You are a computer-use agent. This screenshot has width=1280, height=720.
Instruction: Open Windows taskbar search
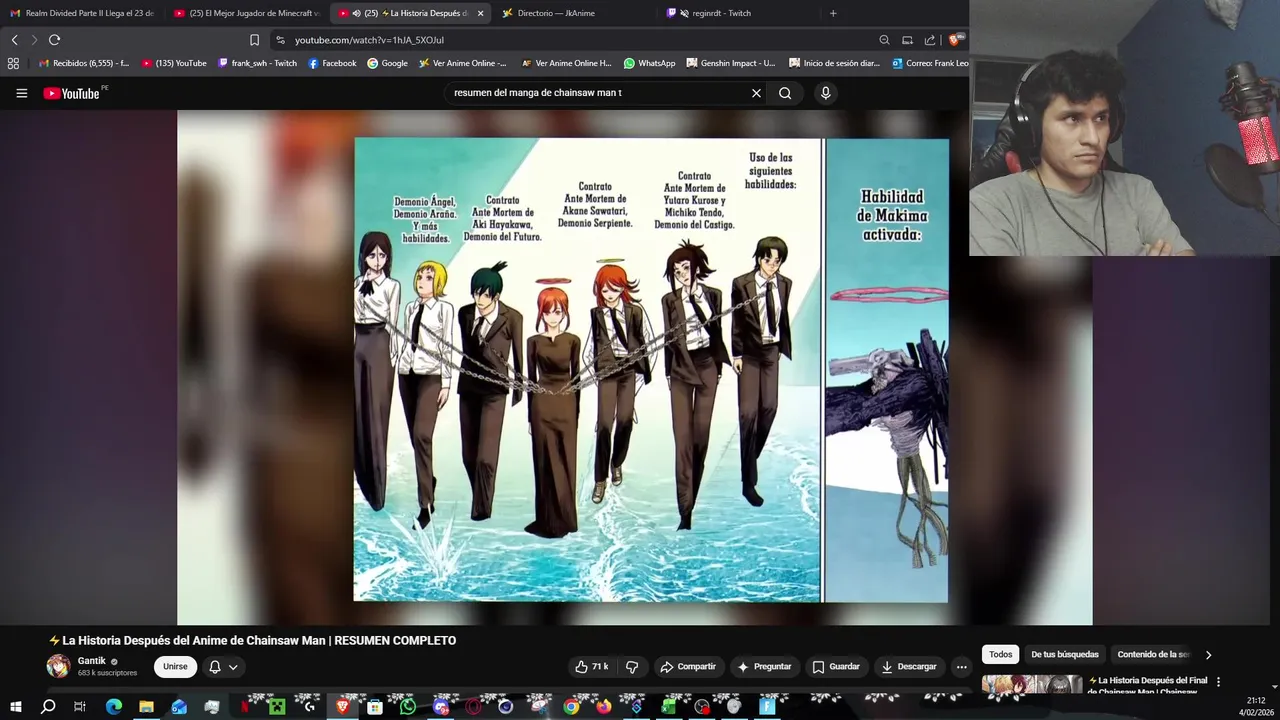(x=48, y=707)
